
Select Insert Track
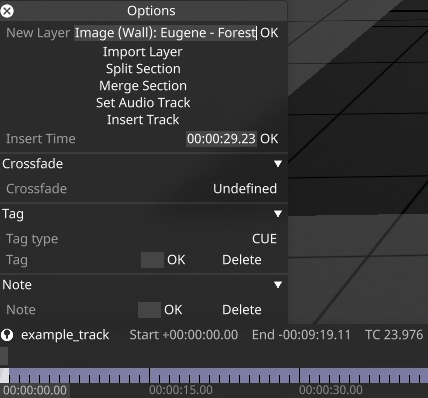[143, 120]
